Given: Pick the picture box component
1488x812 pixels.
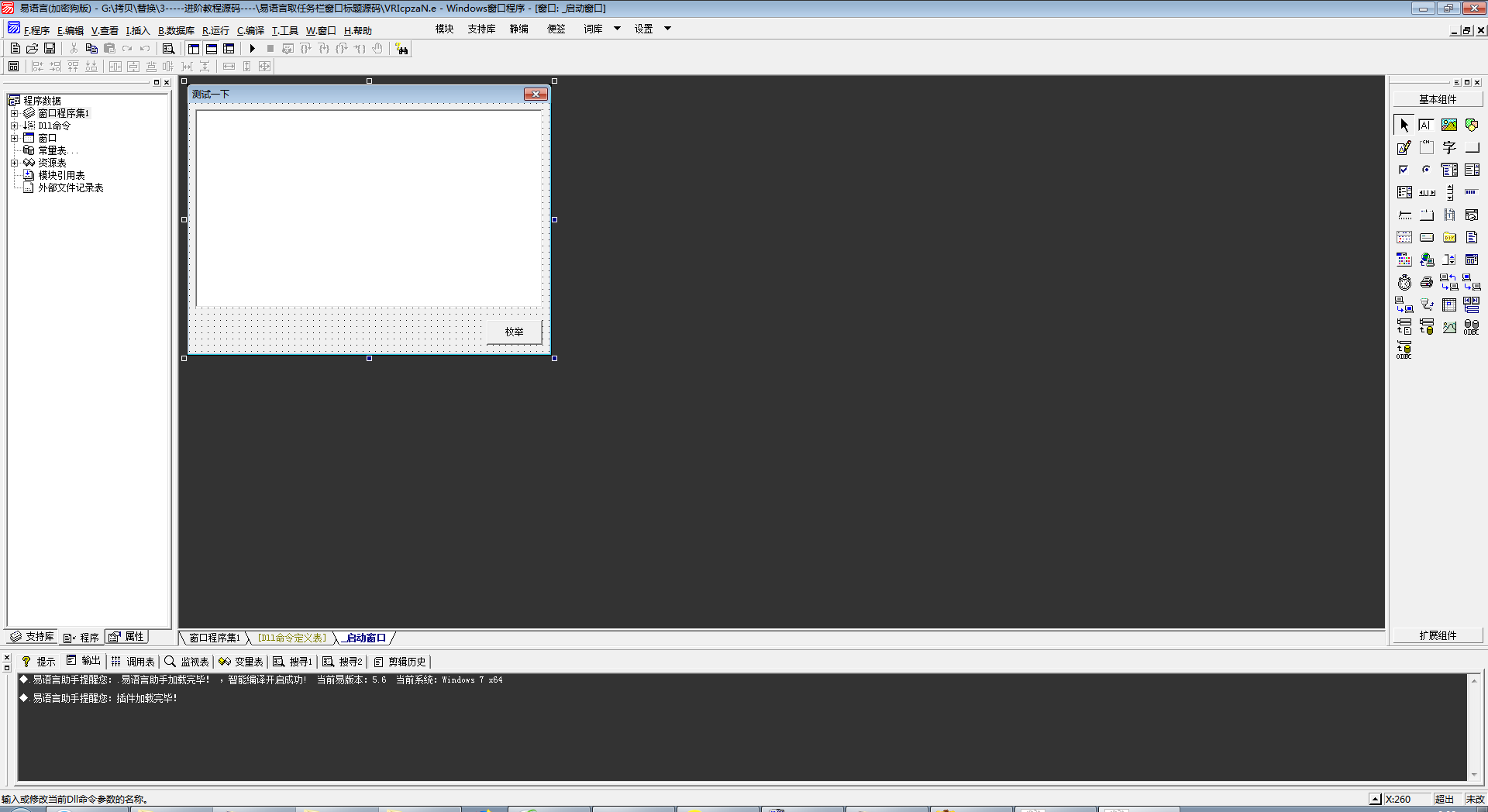Looking at the screenshot, I should 1449,125.
